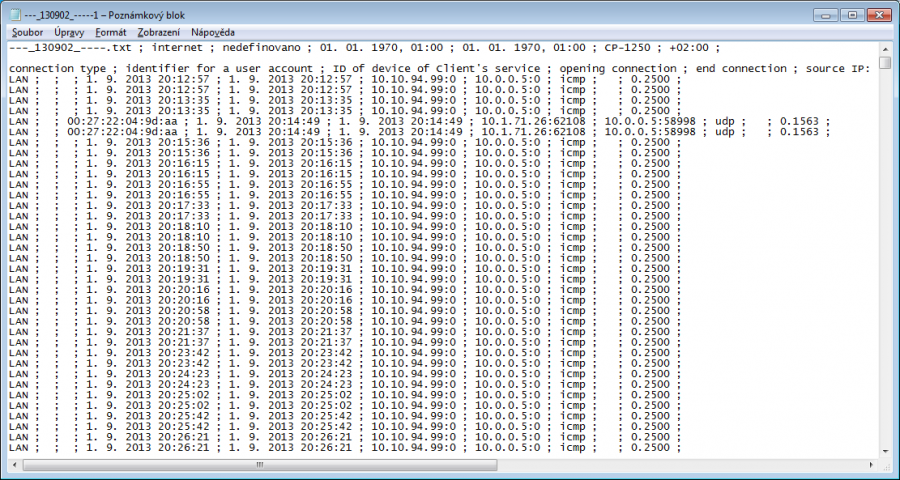Click first 0.1563 value
This screenshot has height=480, width=900.
799,121
